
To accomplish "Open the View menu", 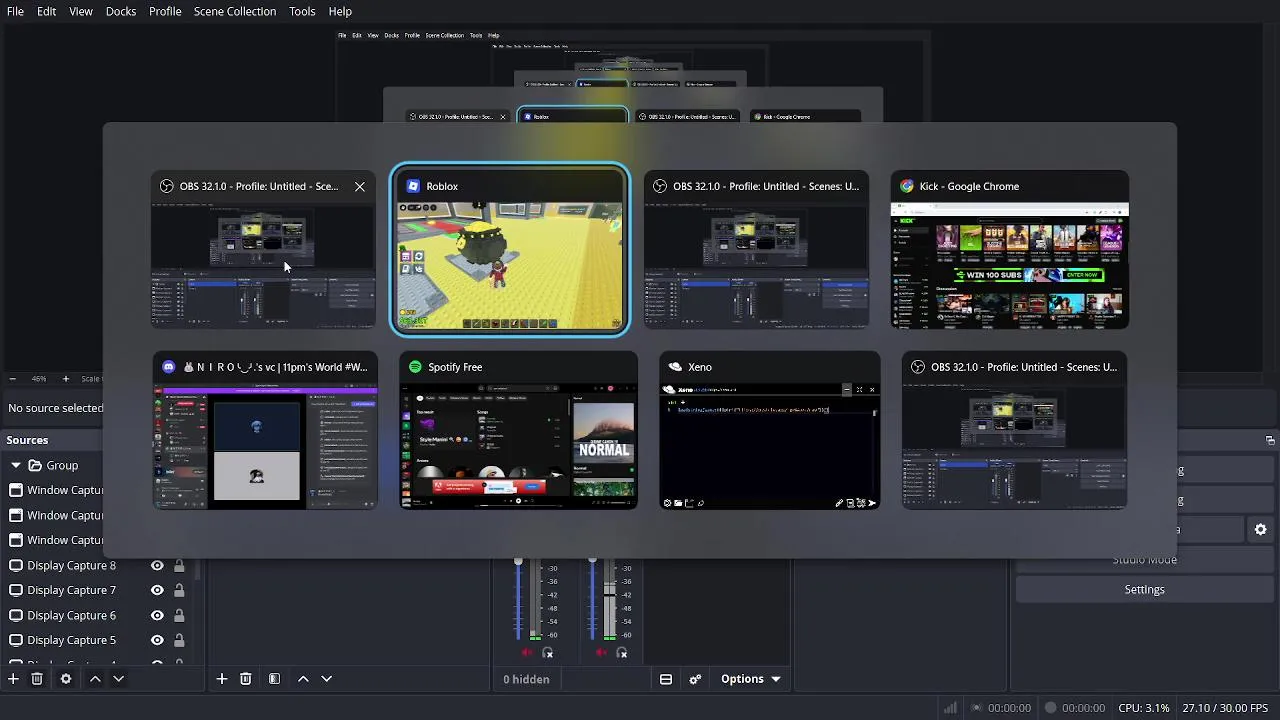I will pyautogui.click(x=81, y=11).
